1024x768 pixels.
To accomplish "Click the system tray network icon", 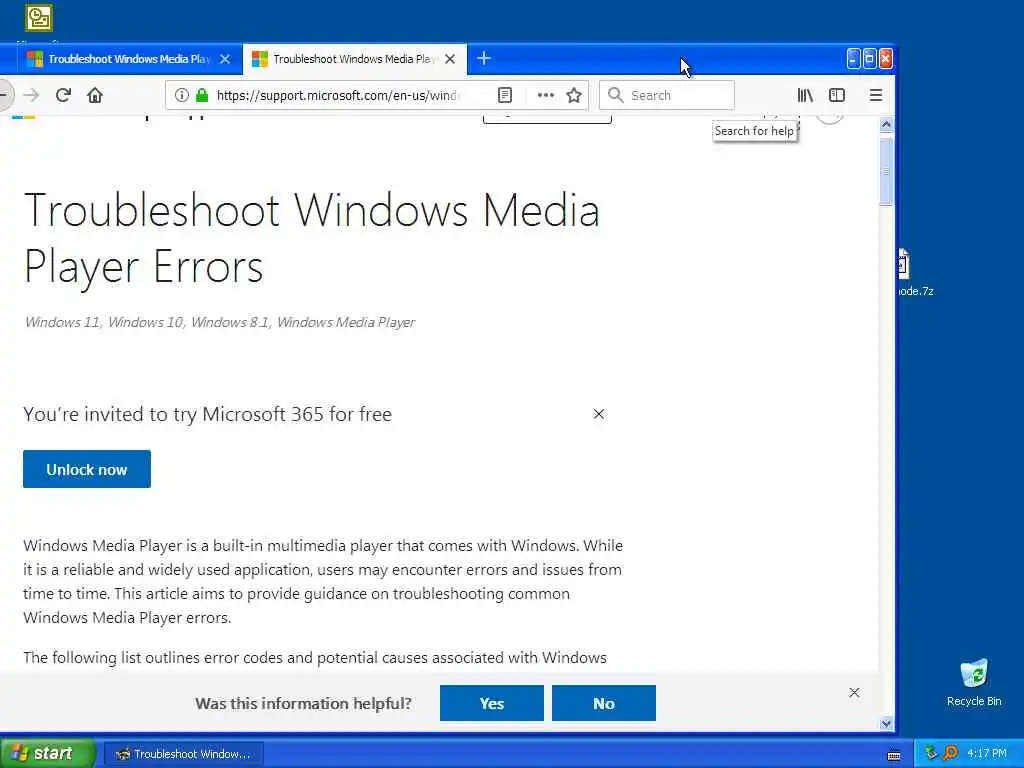I will [x=931, y=754].
